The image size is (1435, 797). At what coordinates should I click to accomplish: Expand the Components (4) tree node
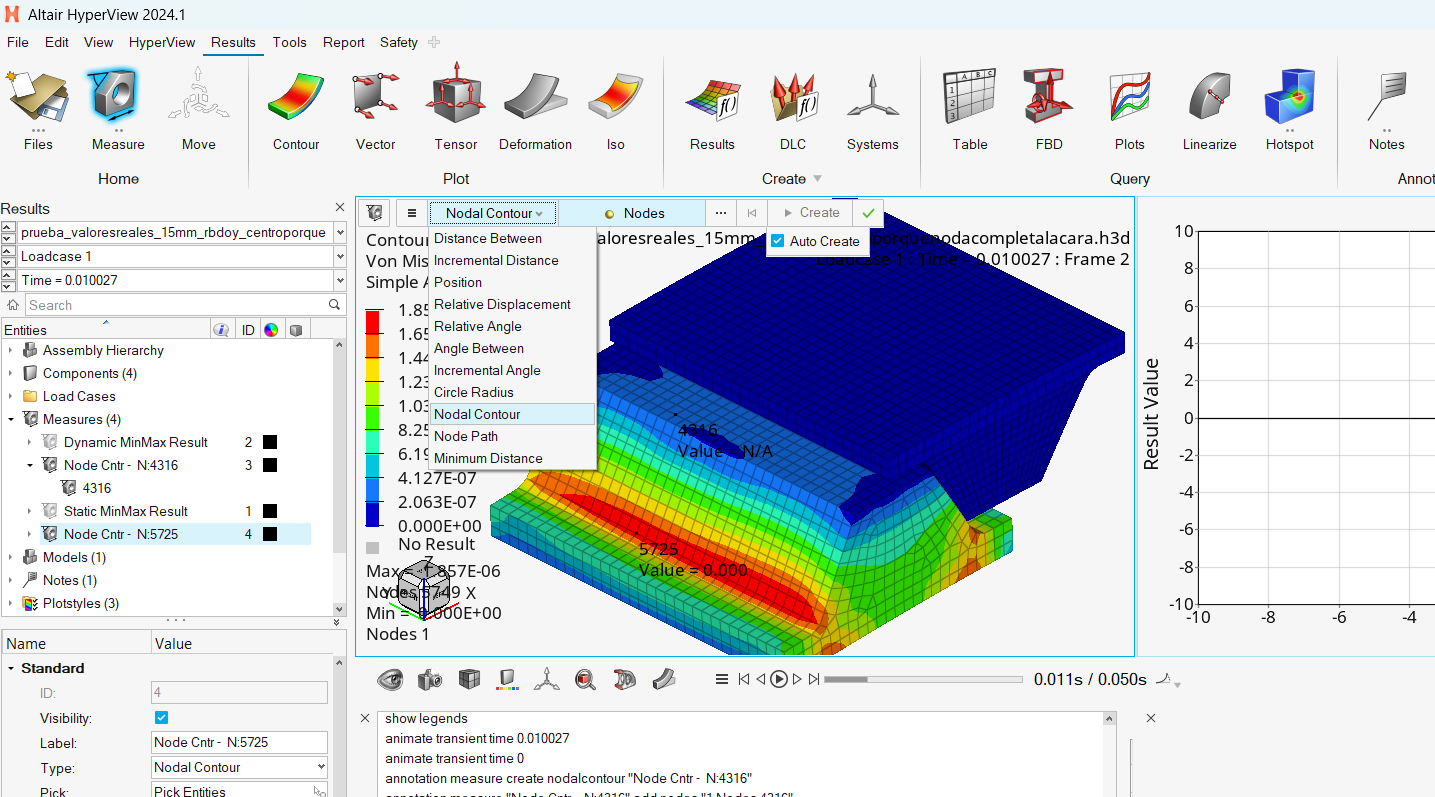click(x=11, y=373)
